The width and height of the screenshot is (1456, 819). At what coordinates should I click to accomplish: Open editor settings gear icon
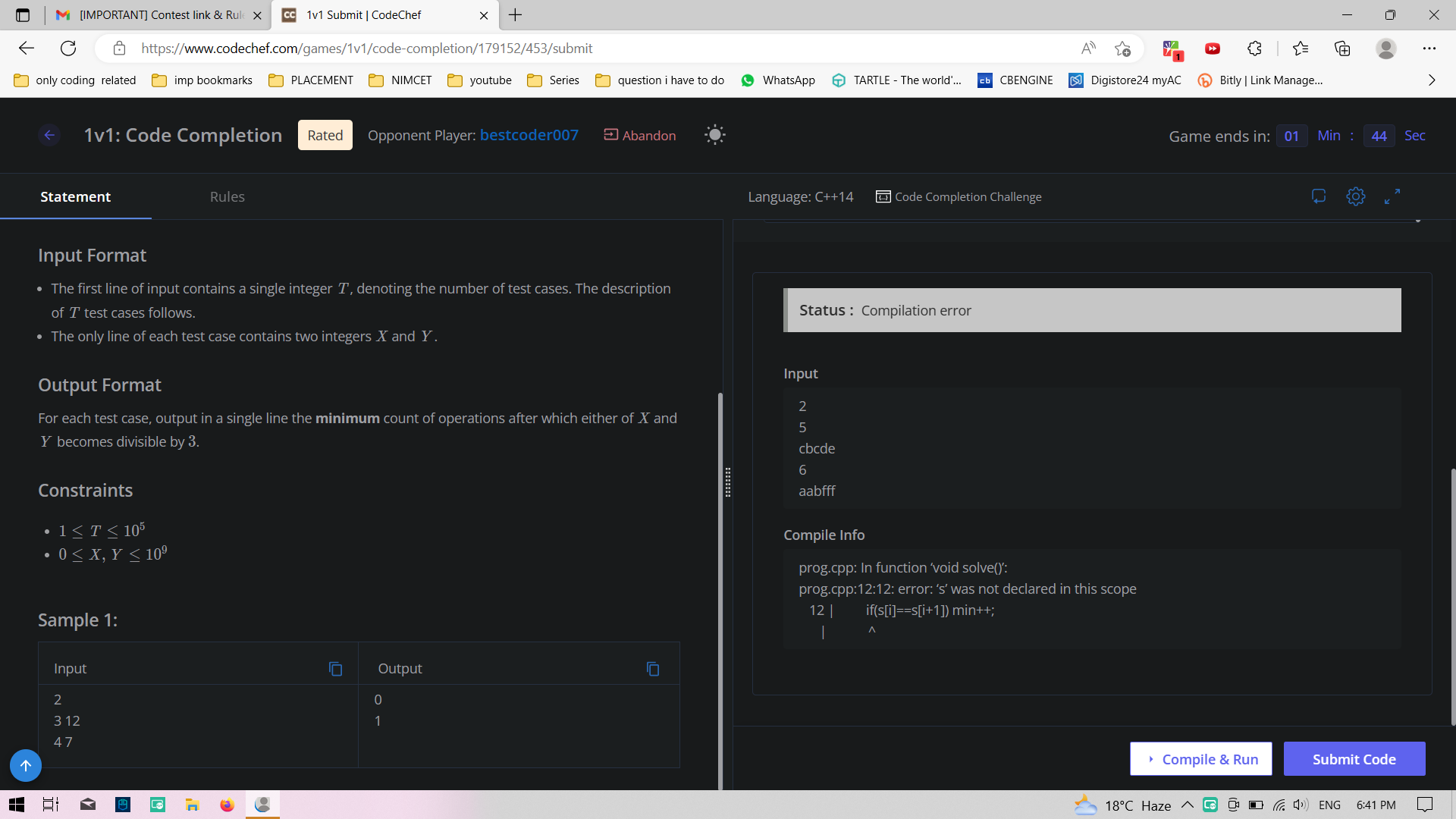coord(1355,196)
